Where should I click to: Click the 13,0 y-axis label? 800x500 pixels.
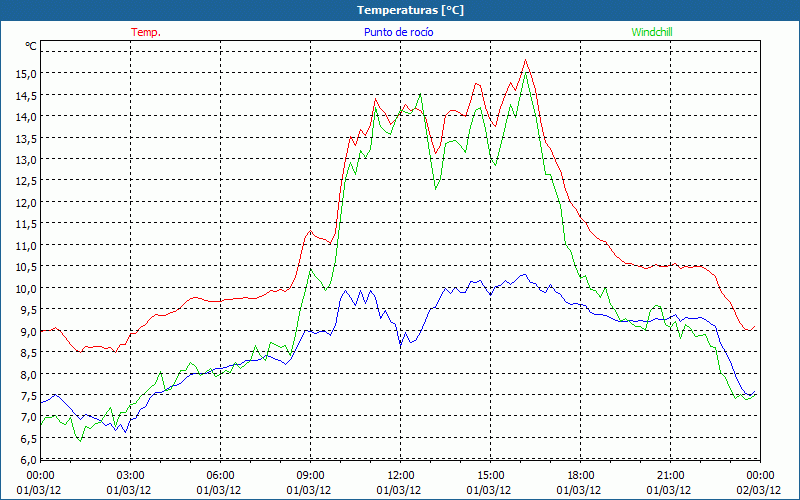[x=28, y=159]
